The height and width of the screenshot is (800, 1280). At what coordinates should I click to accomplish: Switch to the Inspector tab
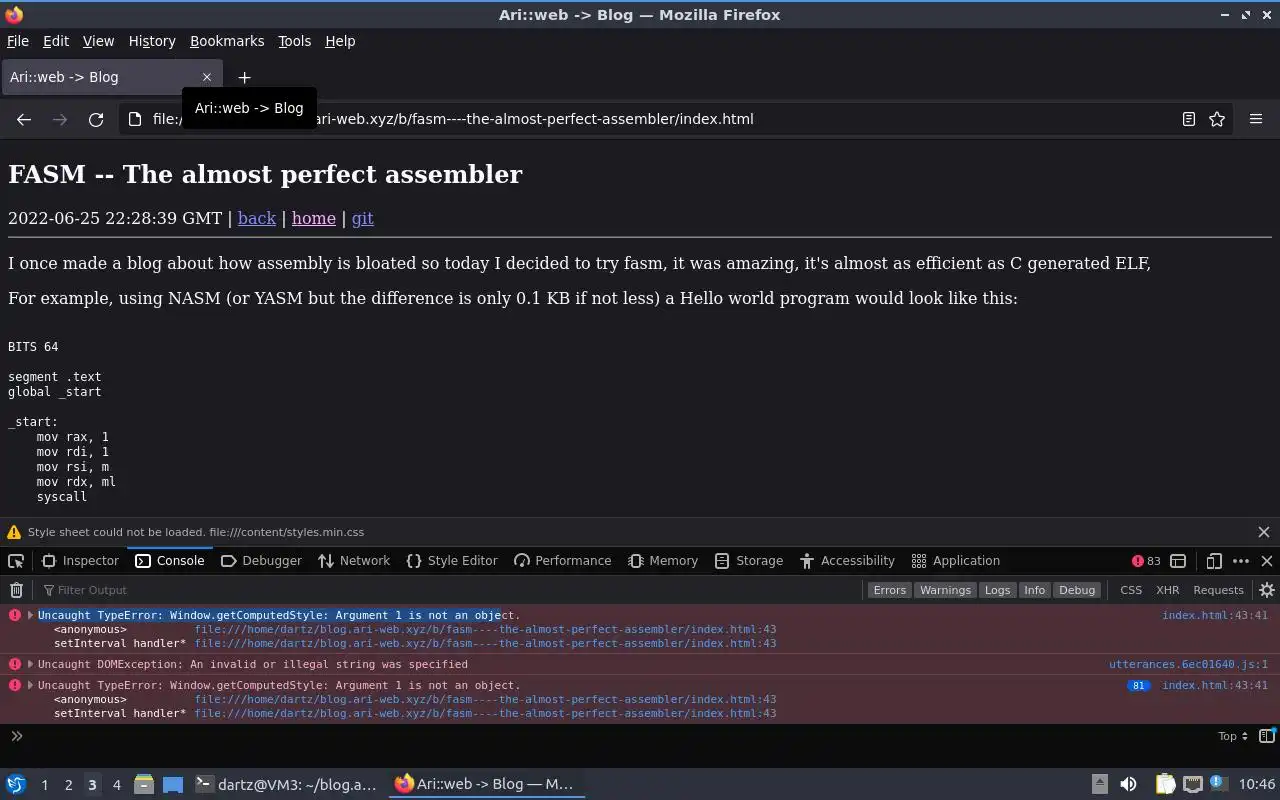pyautogui.click(x=80, y=561)
